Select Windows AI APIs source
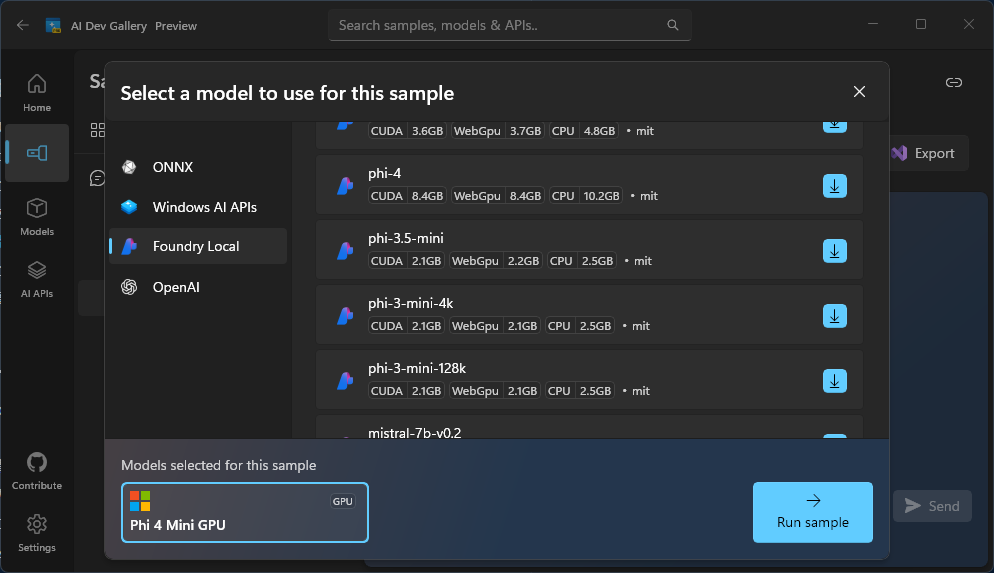Viewport: 994px width, 573px height. [x=198, y=207]
